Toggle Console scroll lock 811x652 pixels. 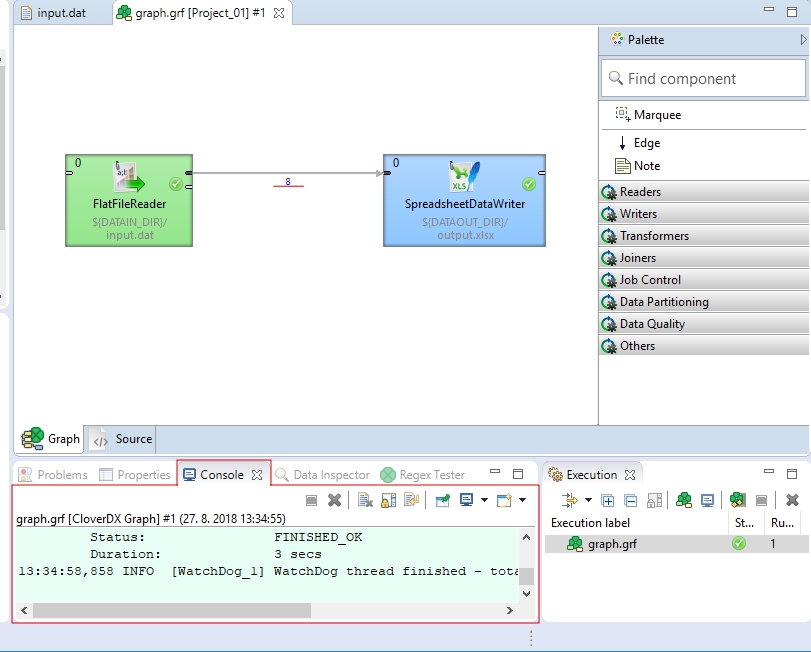(388, 500)
